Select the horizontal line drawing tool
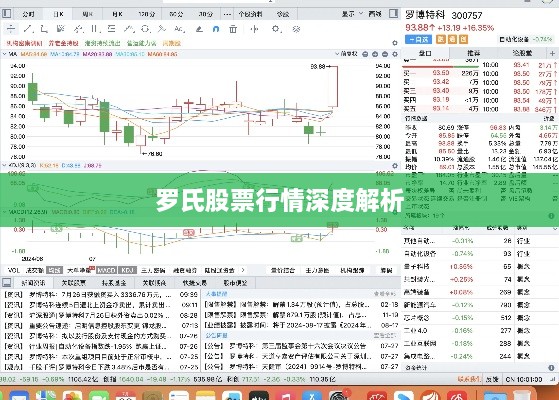Image resolution: width=559 pixels, height=400 pixels. [11, 29]
